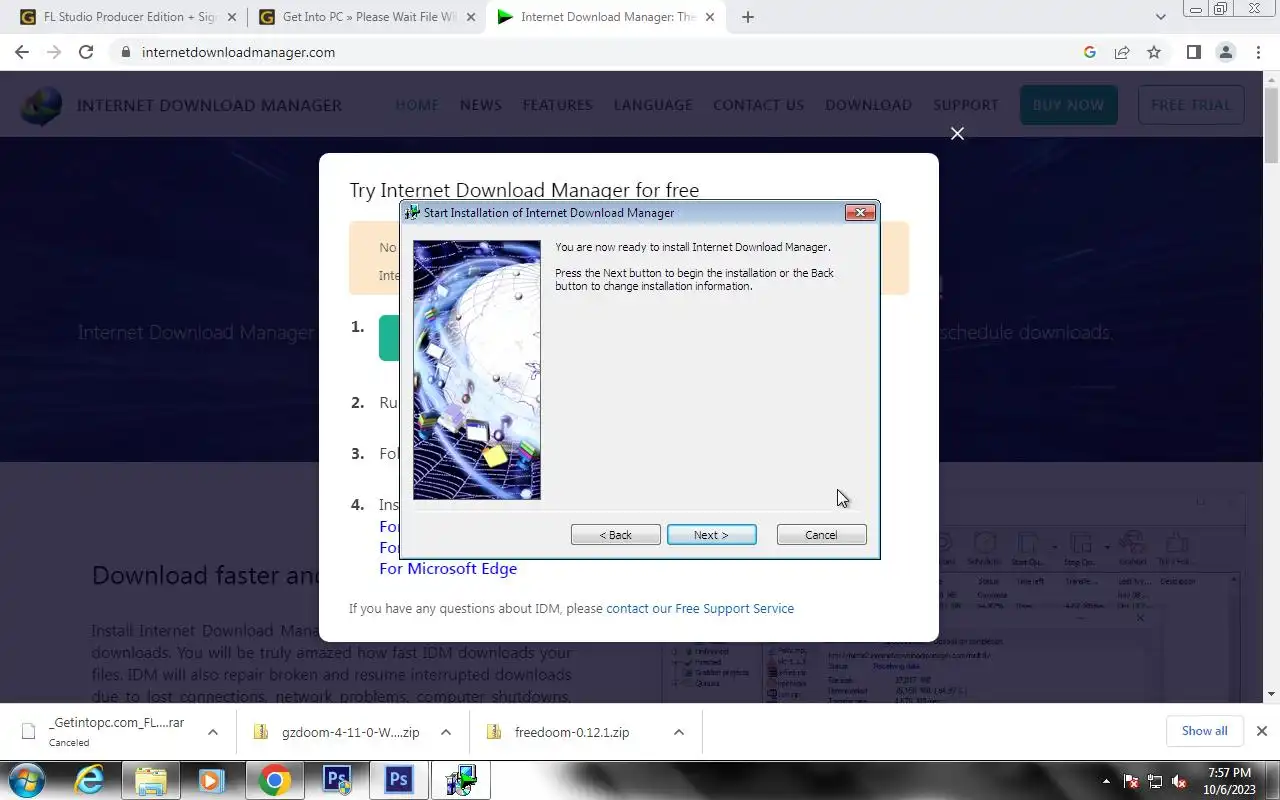Expand options for gzdoom zip download
This screenshot has width=1280, height=800.
pyautogui.click(x=446, y=732)
